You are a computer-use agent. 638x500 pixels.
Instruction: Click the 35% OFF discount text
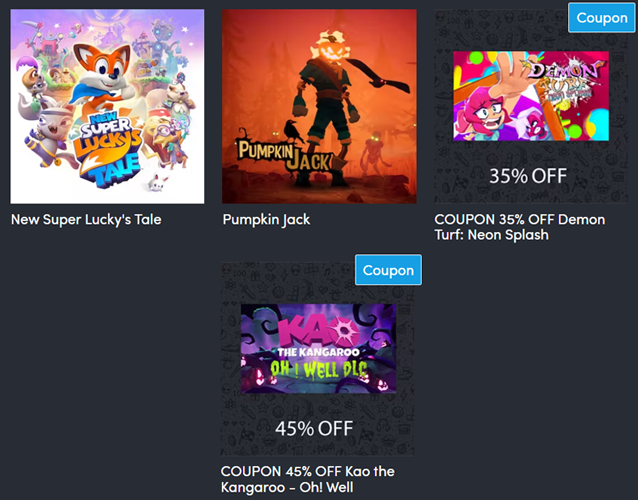[x=528, y=176]
